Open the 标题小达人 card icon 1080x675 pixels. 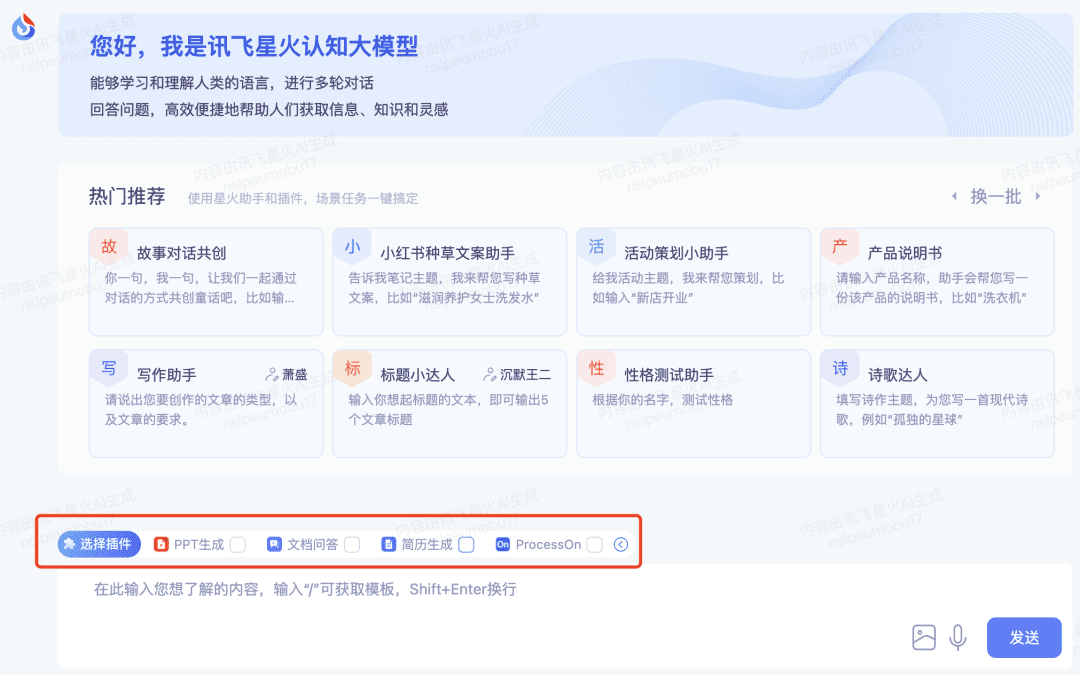click(x=353, y=368)
